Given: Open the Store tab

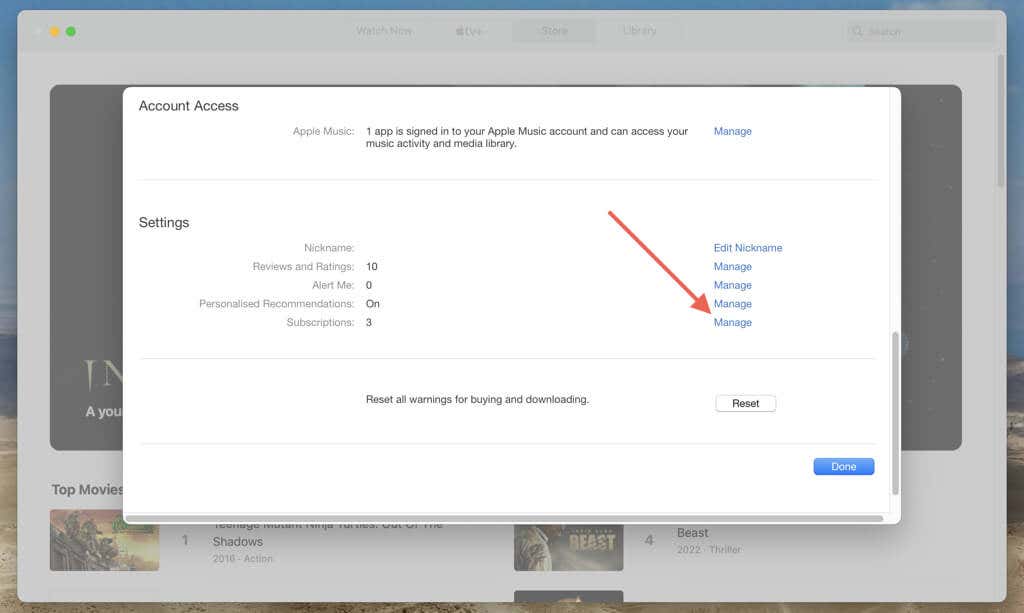Looking at the screenshot, I should point(554,30).
